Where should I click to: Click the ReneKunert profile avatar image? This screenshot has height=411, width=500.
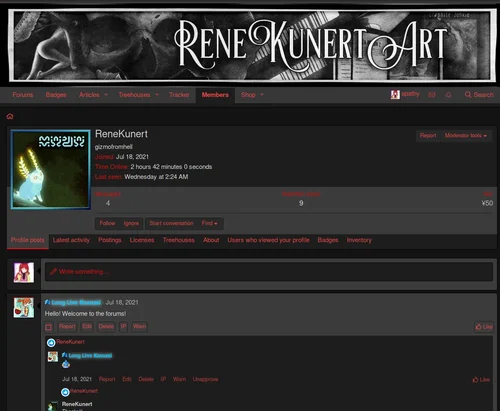point(51,169)
